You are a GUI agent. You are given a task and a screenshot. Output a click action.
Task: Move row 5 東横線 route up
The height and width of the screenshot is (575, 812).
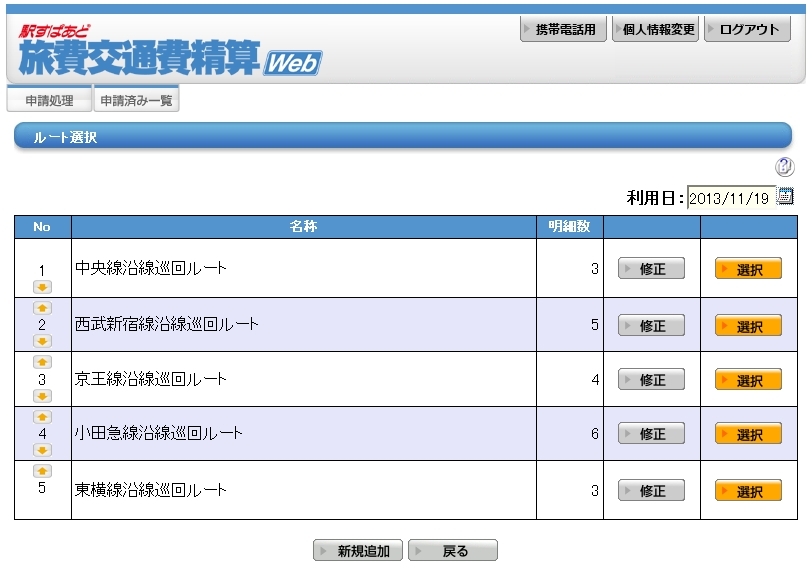(42, 471)
